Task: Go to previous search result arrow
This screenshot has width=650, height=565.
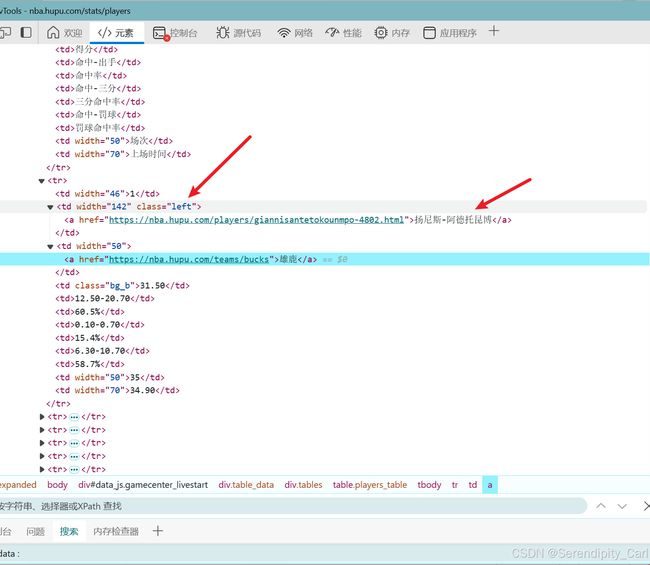Action: [x=601, y=506]
